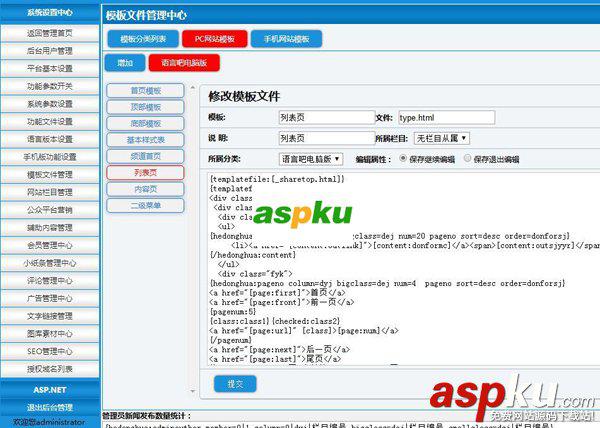Open 广告管理中心 in the sidebar

click(x=50, y=298)
